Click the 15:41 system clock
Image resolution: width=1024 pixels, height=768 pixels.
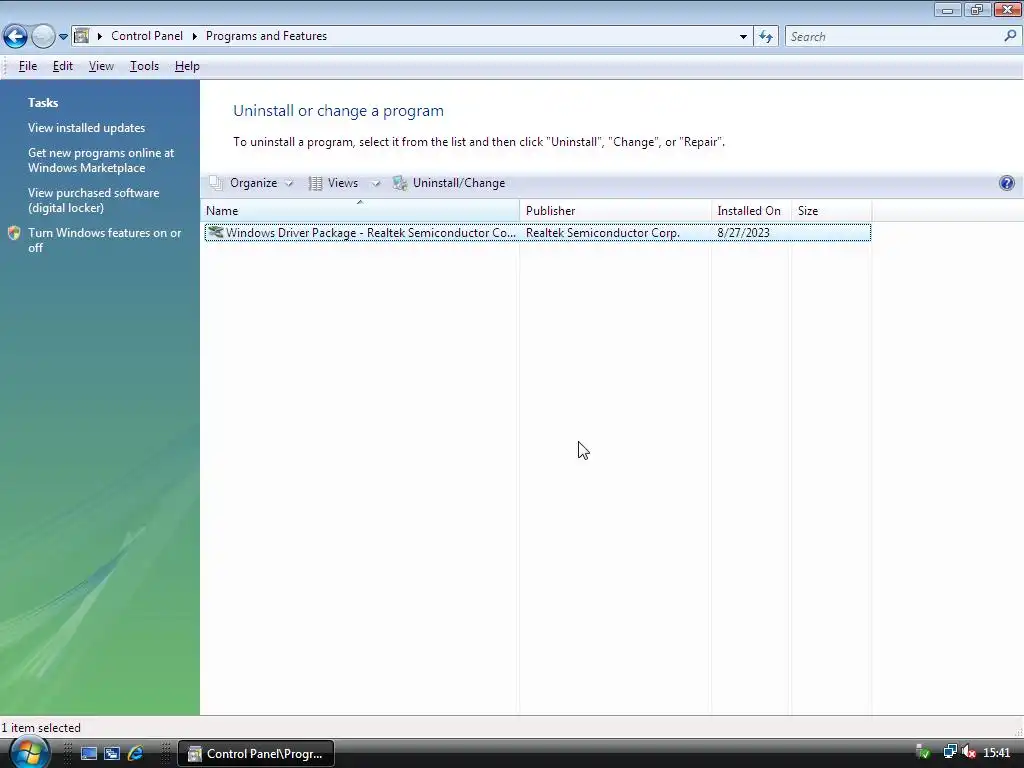pyautogui.click(x=997, y=753)
